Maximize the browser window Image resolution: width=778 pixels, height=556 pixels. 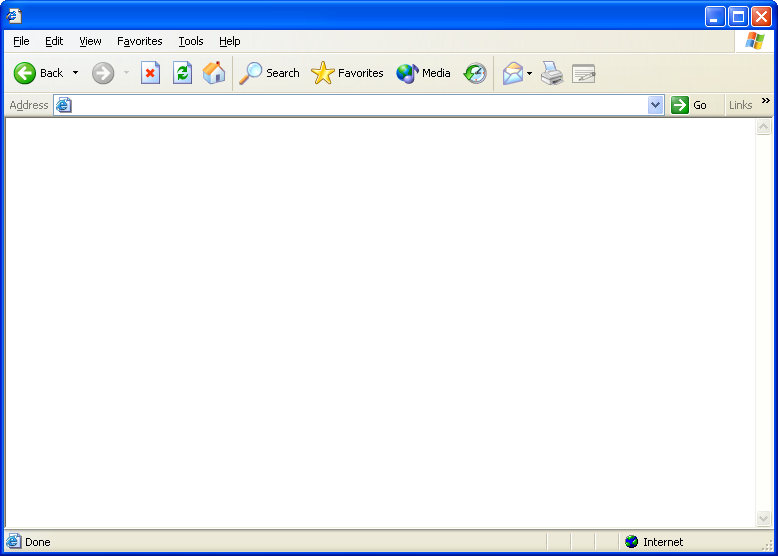[738, 17]
